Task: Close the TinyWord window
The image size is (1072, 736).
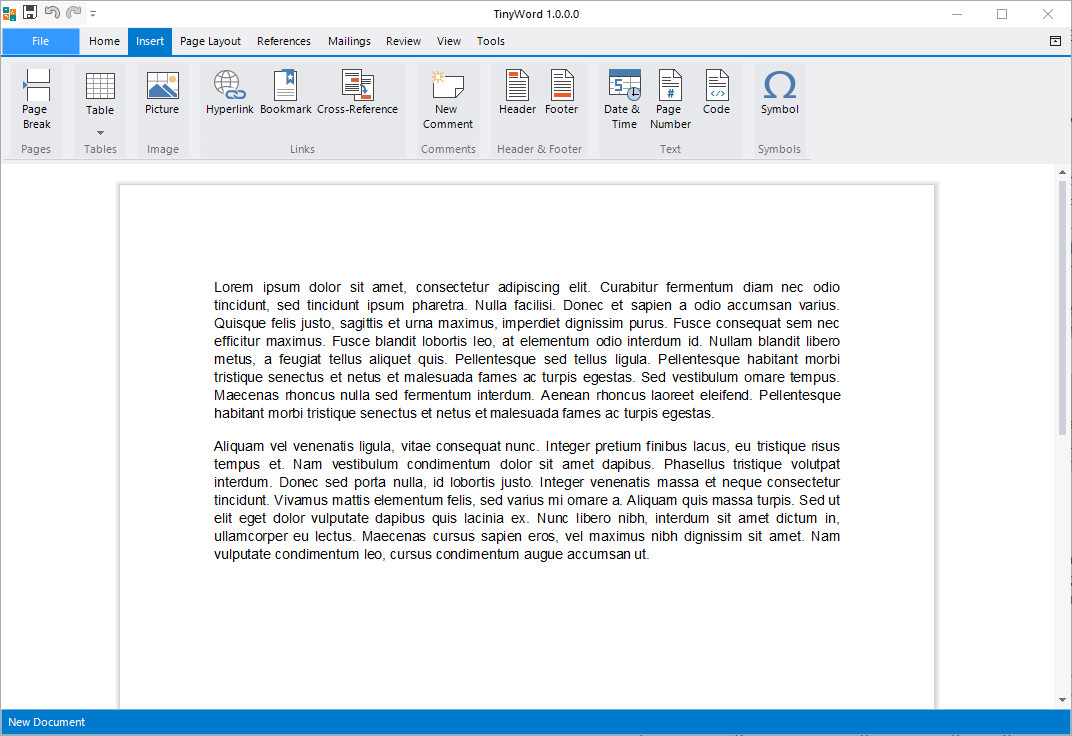Action: tap(1047, 14)
